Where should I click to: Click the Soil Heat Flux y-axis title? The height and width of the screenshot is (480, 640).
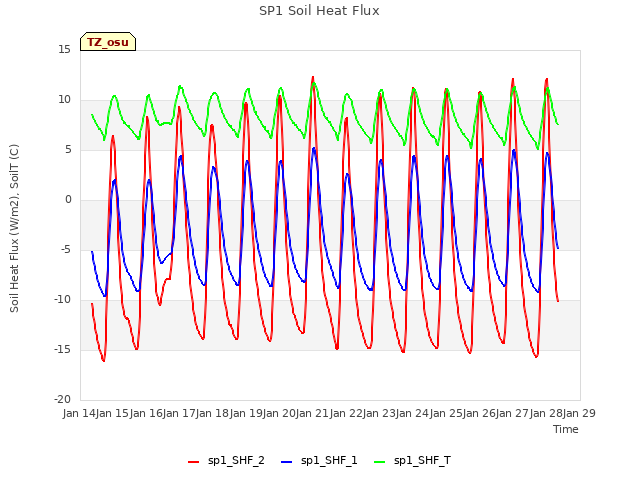pyautogui.click(x=14, y=229)
